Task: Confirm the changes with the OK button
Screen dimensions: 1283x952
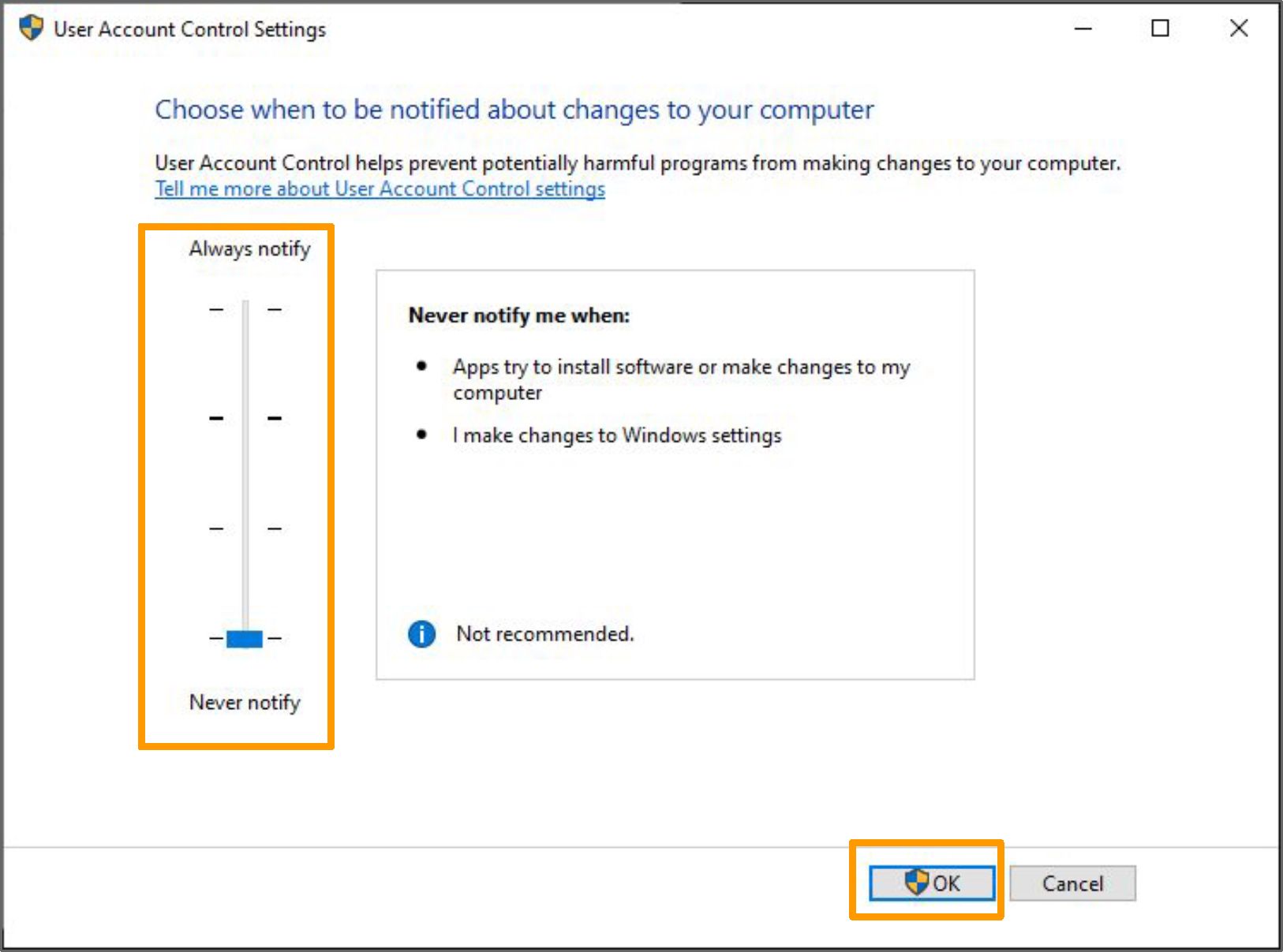Action: (x=932, y=883)
